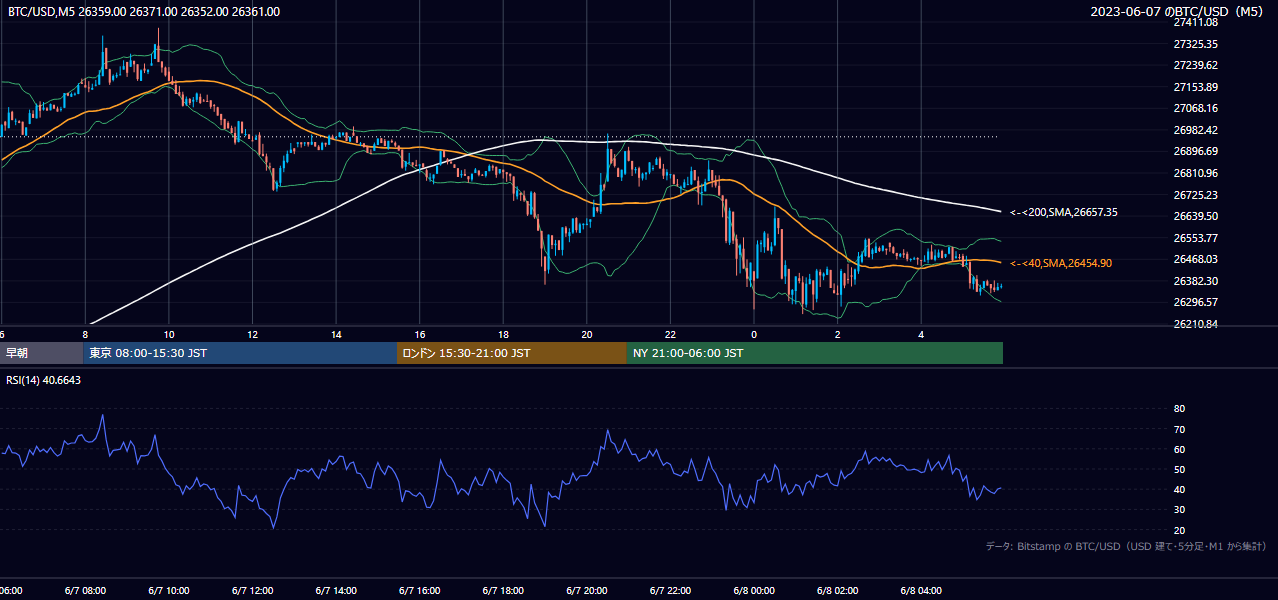Click price axis value 26382.30

pyautogui.click(x=1195, y=281)
